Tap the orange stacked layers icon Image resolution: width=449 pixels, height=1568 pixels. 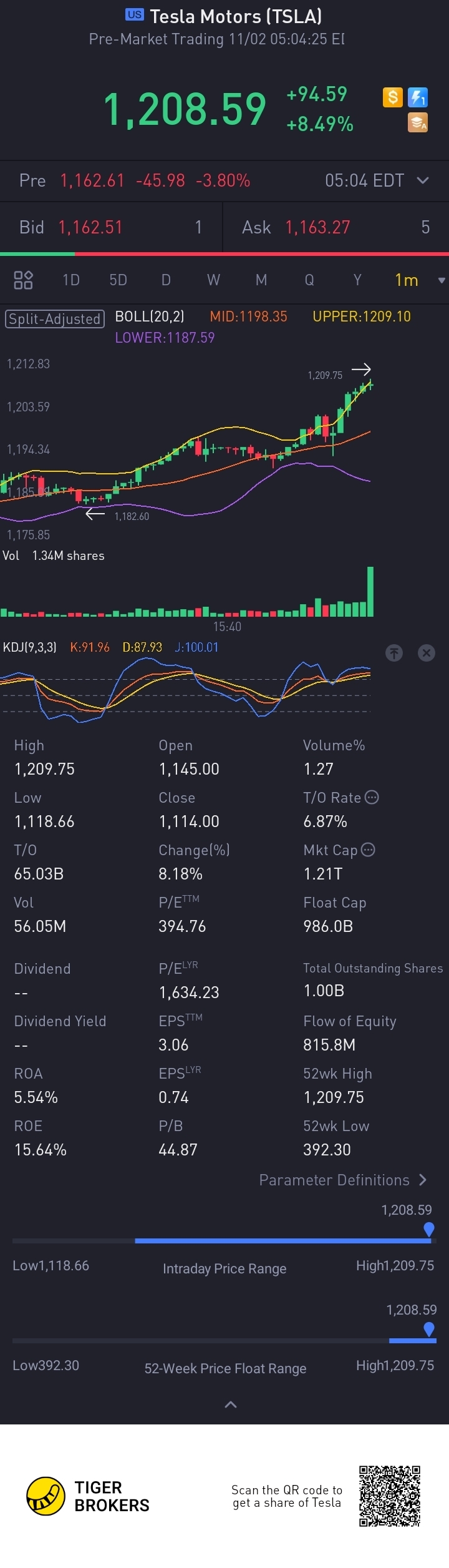(418, 122)
